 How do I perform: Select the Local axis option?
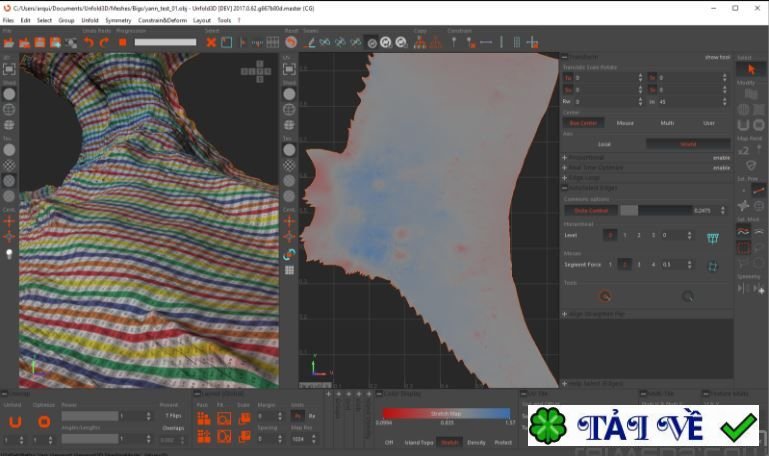[604, 143]
